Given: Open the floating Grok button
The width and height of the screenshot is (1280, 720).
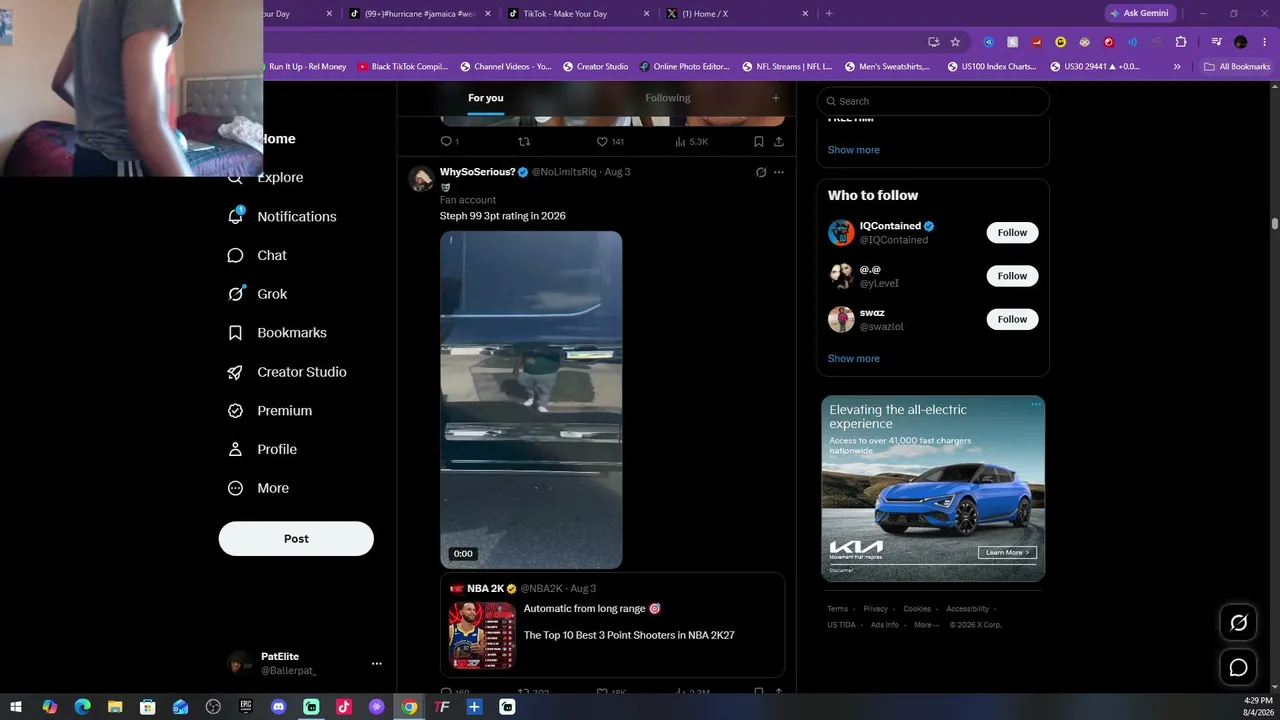Looking at the screenshot, I should [x=1238, y=623].
